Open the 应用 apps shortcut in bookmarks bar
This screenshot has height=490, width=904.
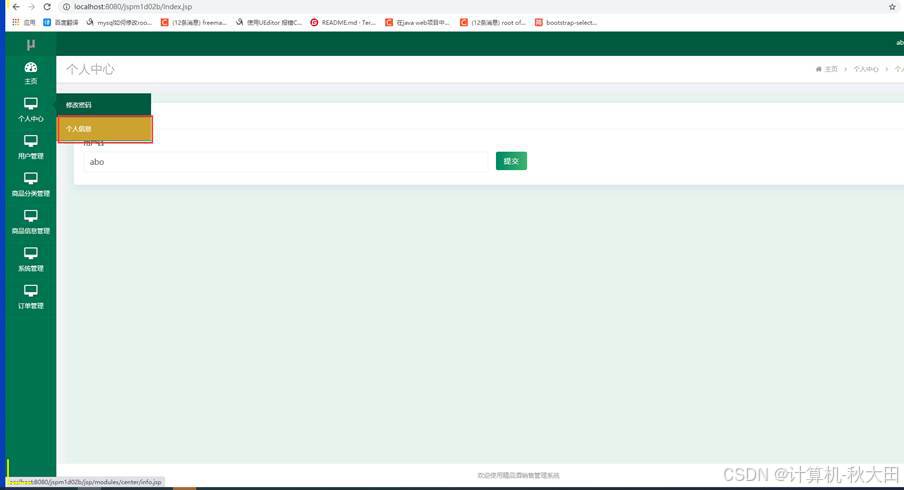[24, 22]
